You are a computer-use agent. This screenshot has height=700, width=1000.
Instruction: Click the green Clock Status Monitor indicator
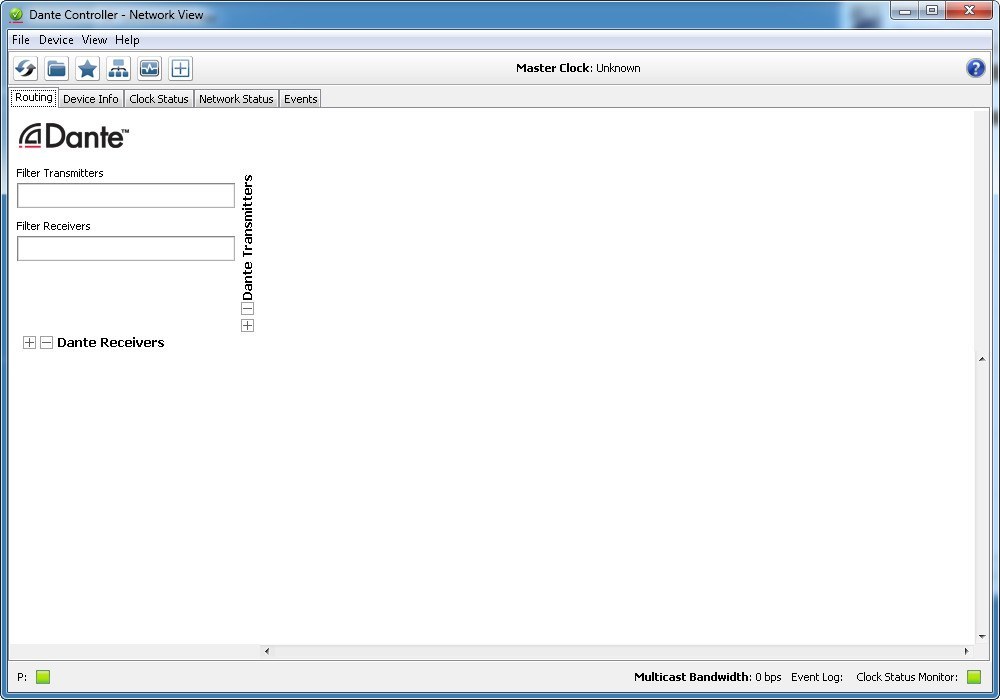[973, 677]
